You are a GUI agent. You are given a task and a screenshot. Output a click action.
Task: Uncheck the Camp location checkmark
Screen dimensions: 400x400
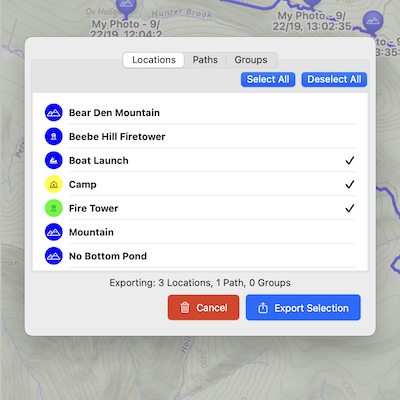(350, 184)
